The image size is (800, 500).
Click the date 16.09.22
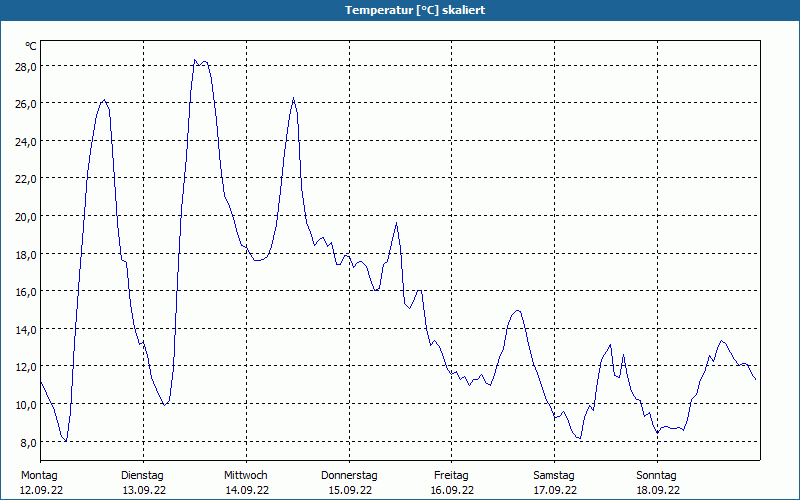452,490
